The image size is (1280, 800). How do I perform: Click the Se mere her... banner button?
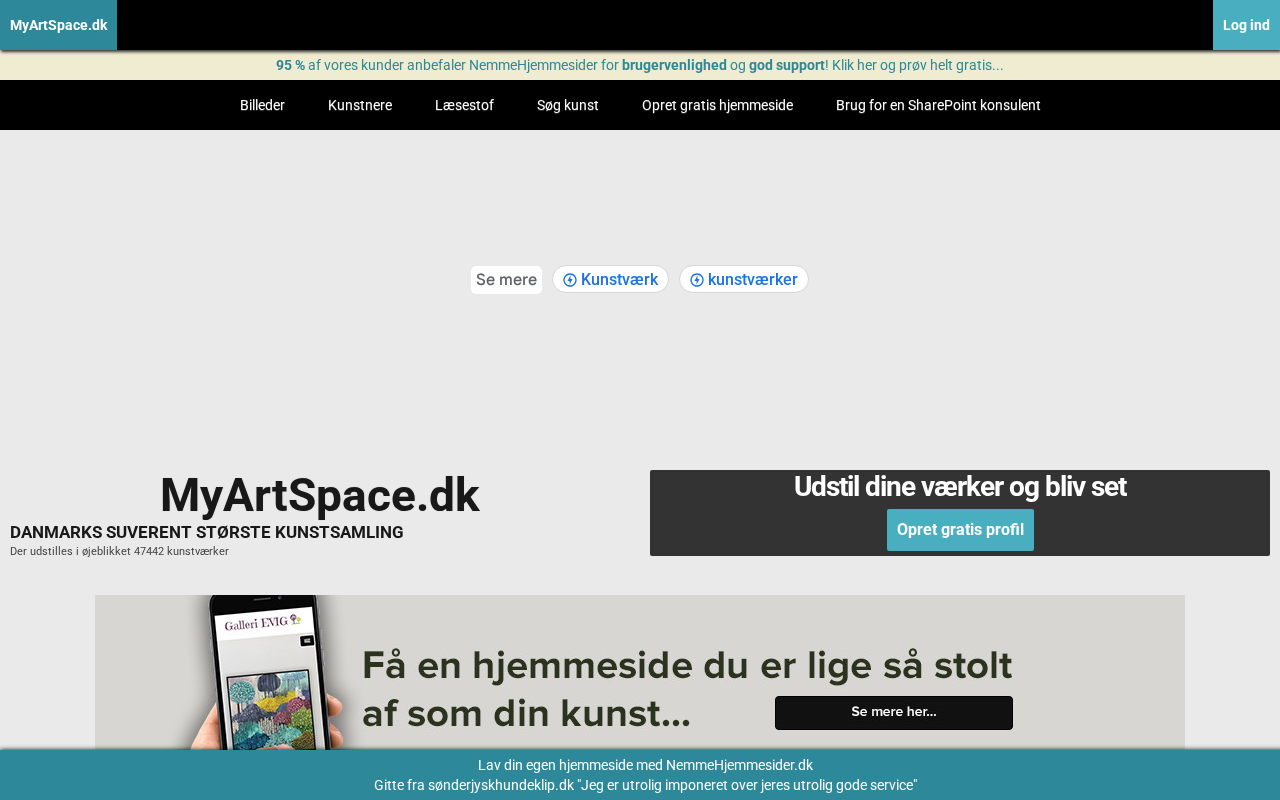coord(894,713)
